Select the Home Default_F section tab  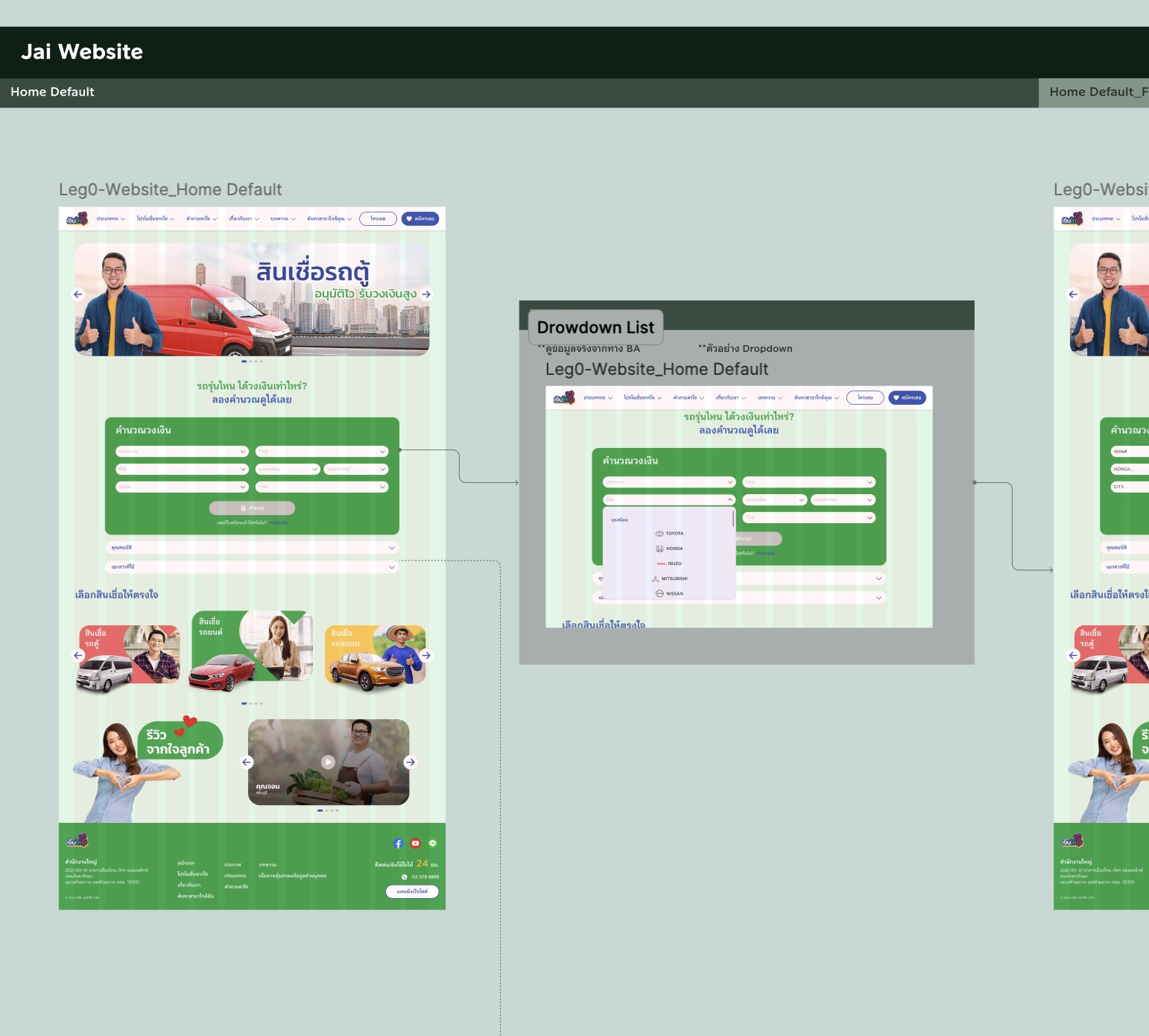point(1095,92)
